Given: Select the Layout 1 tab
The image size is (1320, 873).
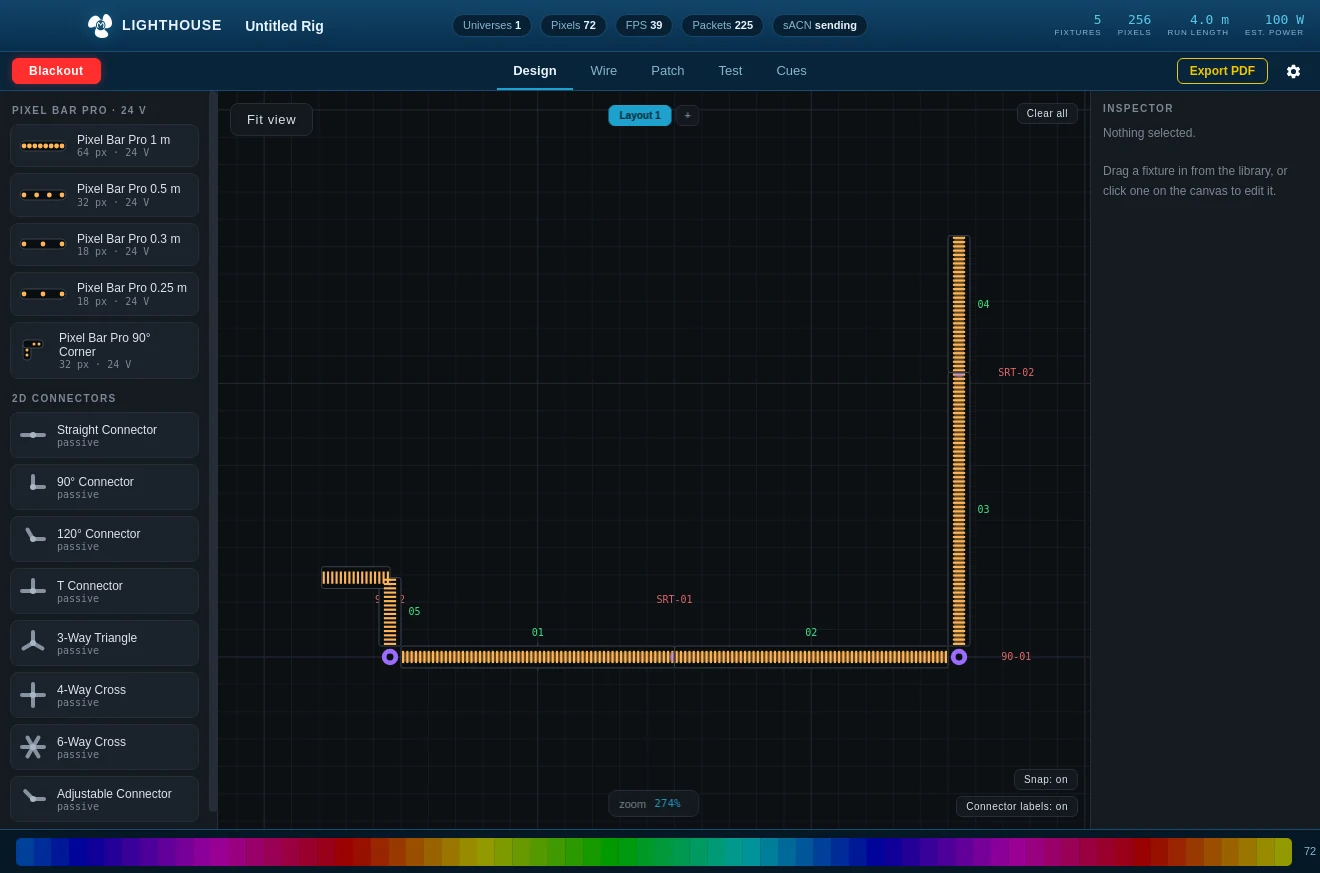Looking at the screenshot, I should (x=640, y=116).
